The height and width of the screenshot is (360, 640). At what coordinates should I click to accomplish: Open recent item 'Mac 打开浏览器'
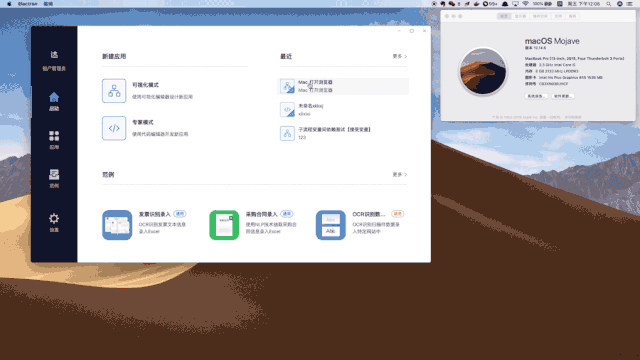tap(343, 86)
